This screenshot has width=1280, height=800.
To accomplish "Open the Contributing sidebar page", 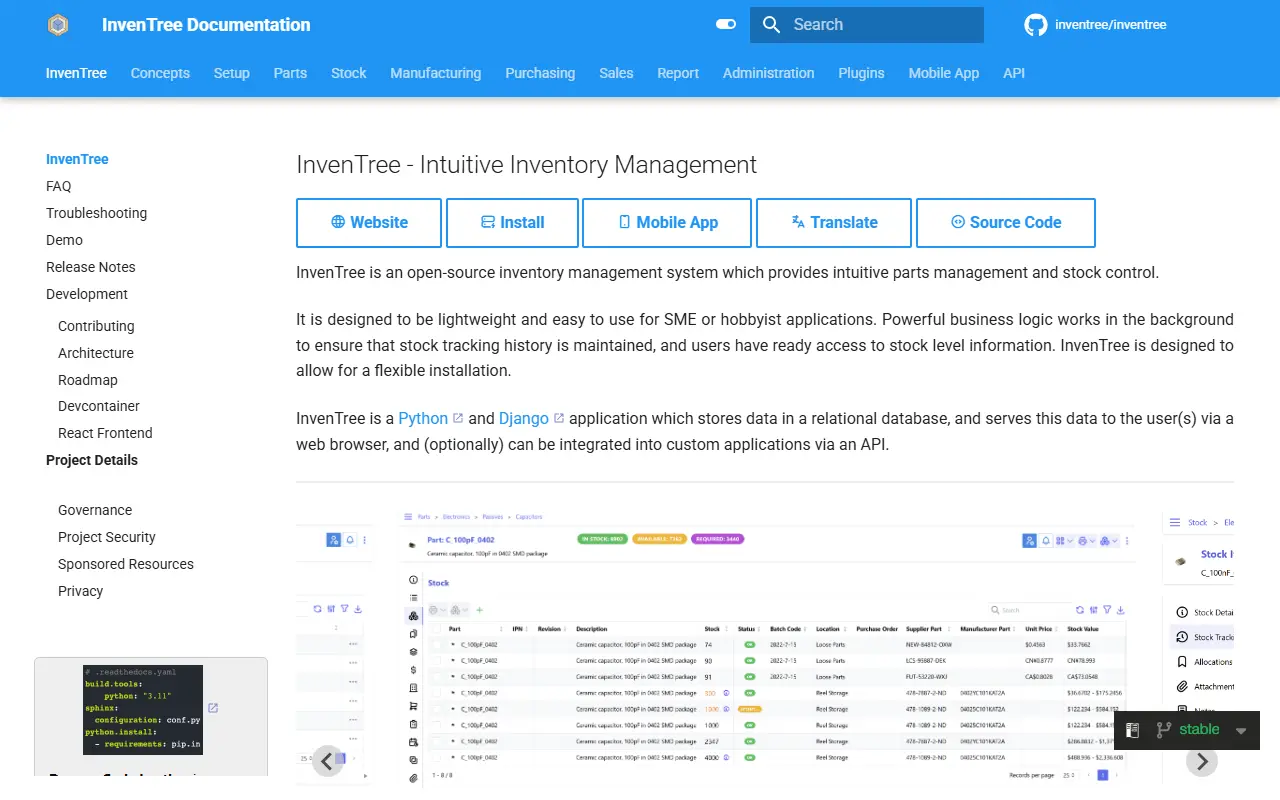I will coord(96,326).
